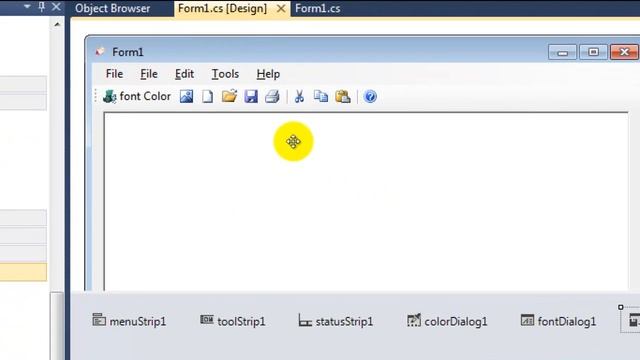
Task: Select toolStrip1 in component tray
Action: (x=233, y=321)
